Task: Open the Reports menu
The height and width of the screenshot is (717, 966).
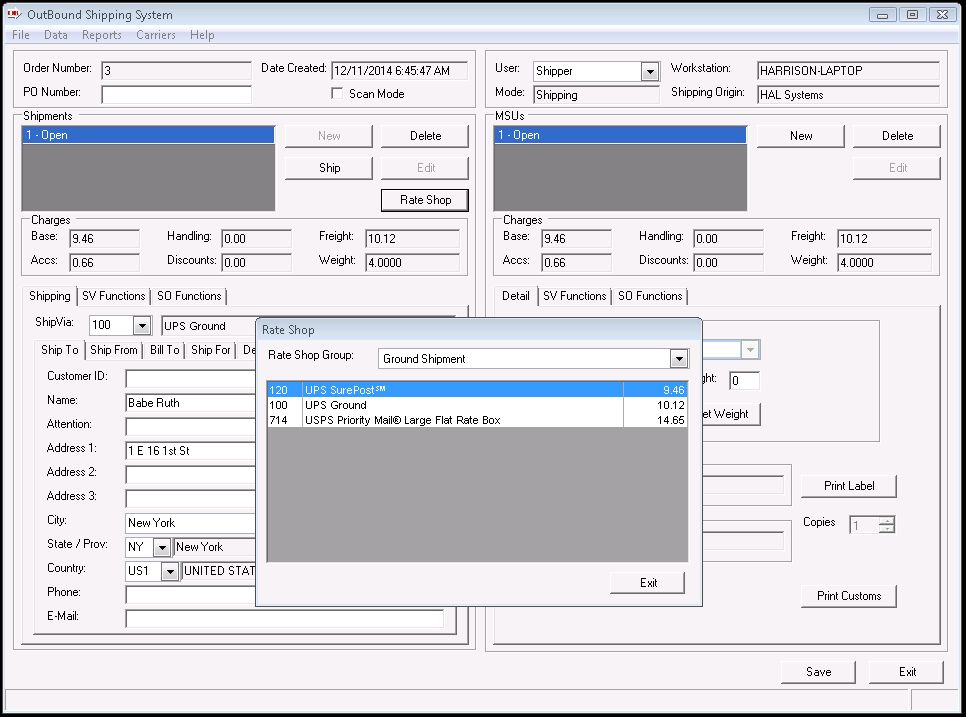Action: (102, 34)
